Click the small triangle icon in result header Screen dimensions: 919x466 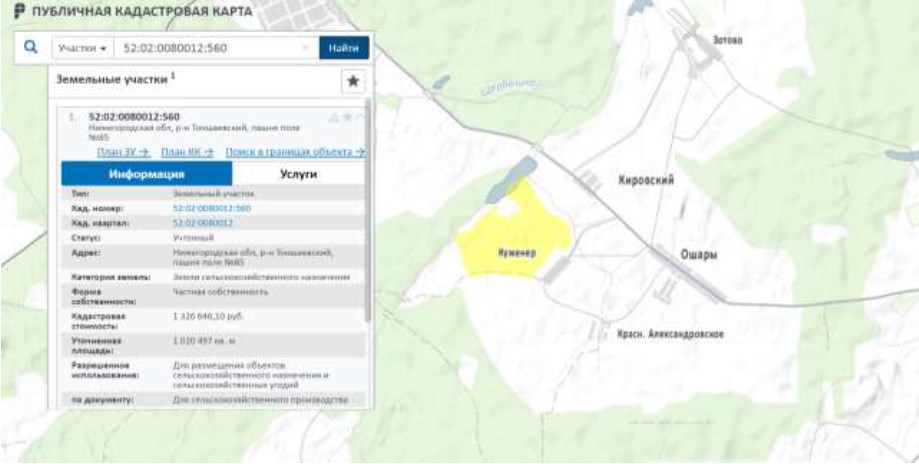pos(334,117)
